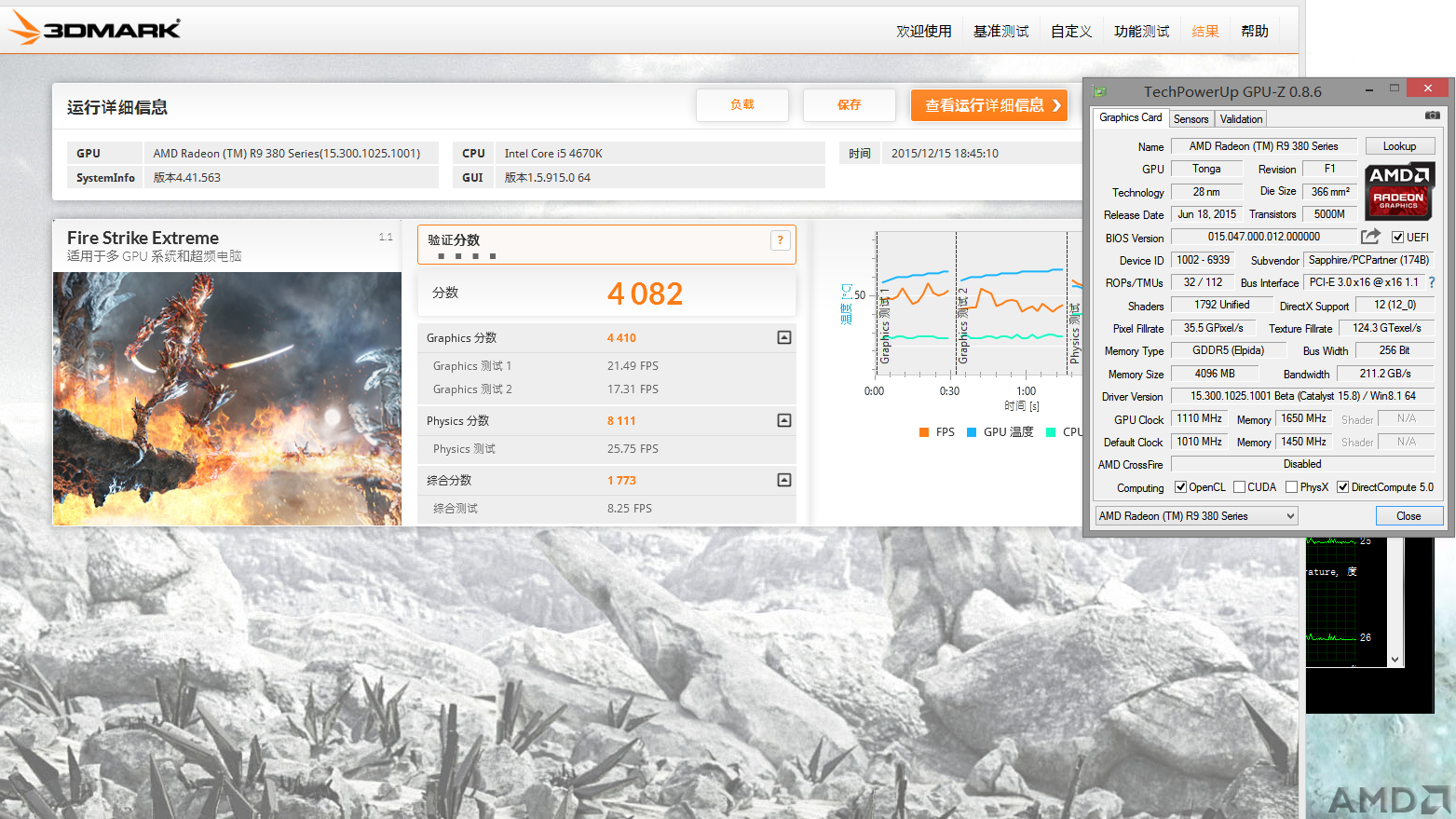Viewport: 1456px width, 819px height.
Task: Click the Graphics 测试 1 row
Action: (606, 366)
